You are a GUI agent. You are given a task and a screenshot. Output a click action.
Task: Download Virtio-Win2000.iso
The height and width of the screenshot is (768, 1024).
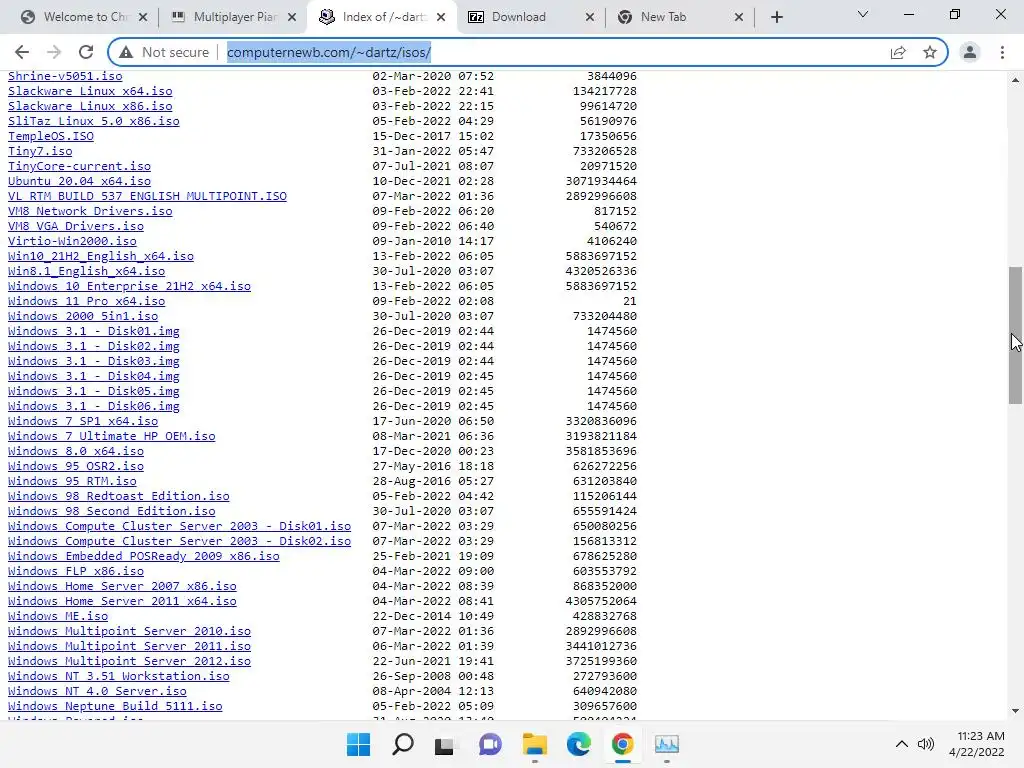click(72, 241)
